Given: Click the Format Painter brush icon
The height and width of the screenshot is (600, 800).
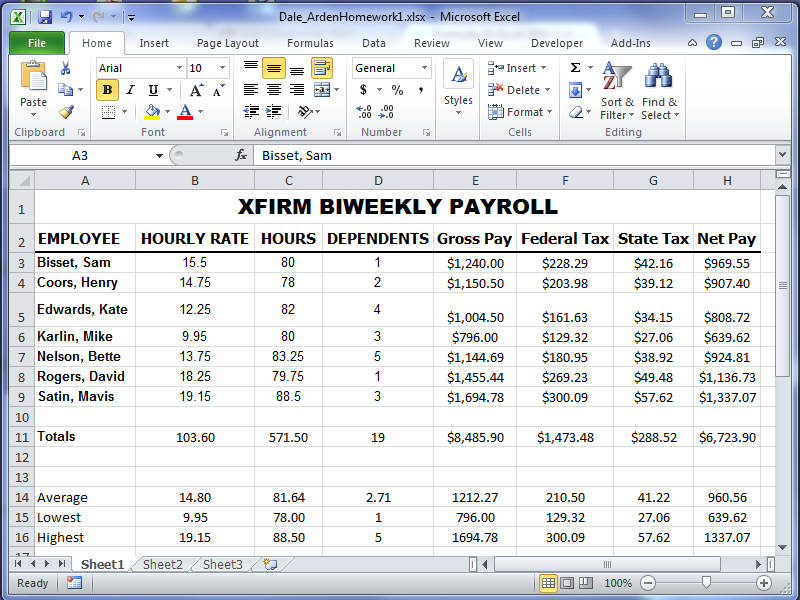Looking at the screenshot, I should coord(66,112).
